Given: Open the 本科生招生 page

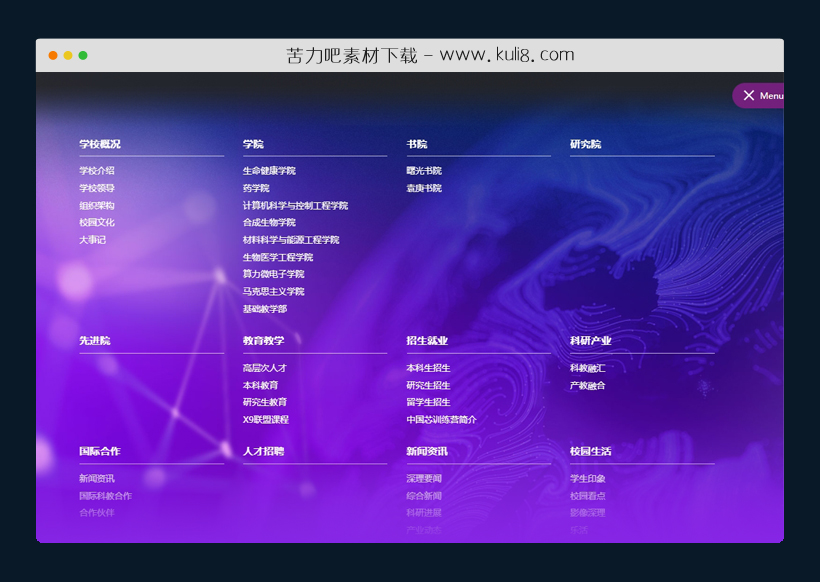Looking at the screenshot, I should click(x=427, y=368).
